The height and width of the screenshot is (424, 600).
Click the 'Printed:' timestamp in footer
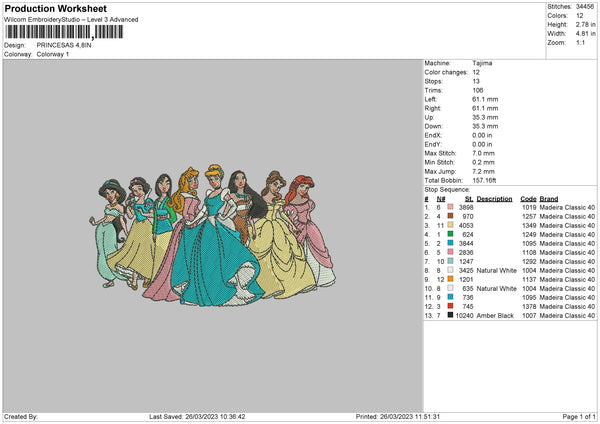coord(398,416)
